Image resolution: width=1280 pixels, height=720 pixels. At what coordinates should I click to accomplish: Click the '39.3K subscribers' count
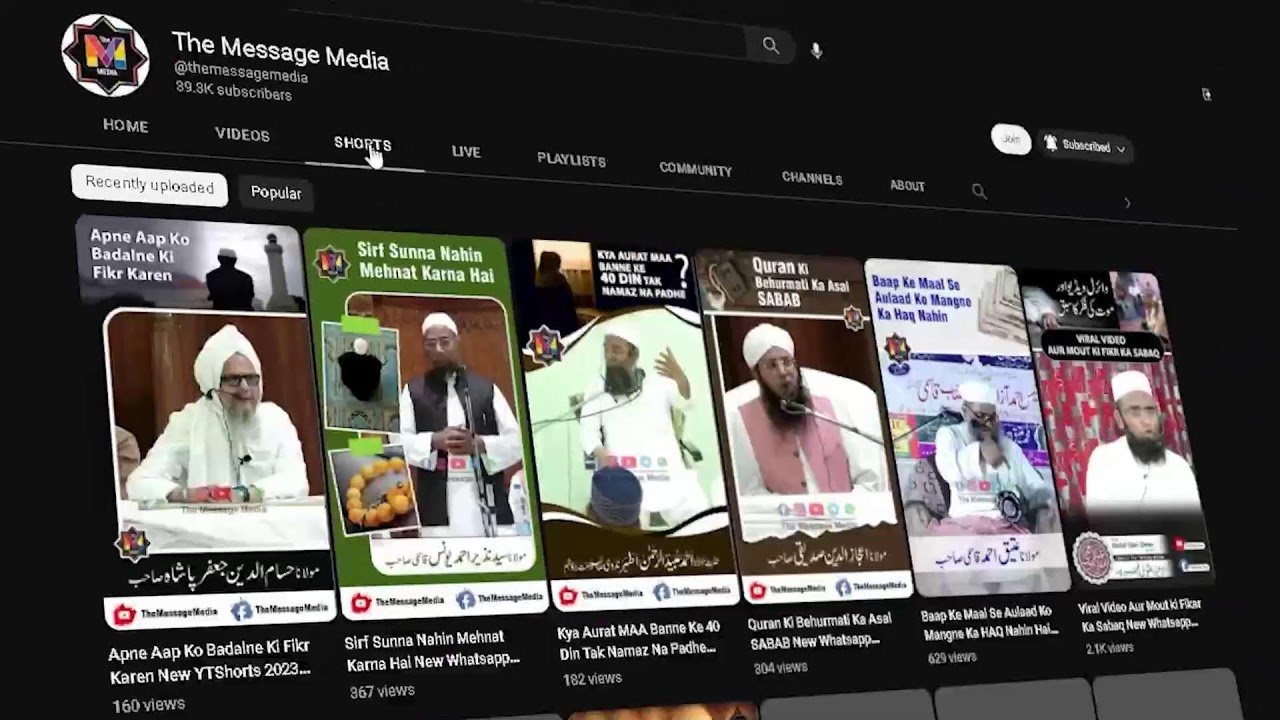click(233, 90)
